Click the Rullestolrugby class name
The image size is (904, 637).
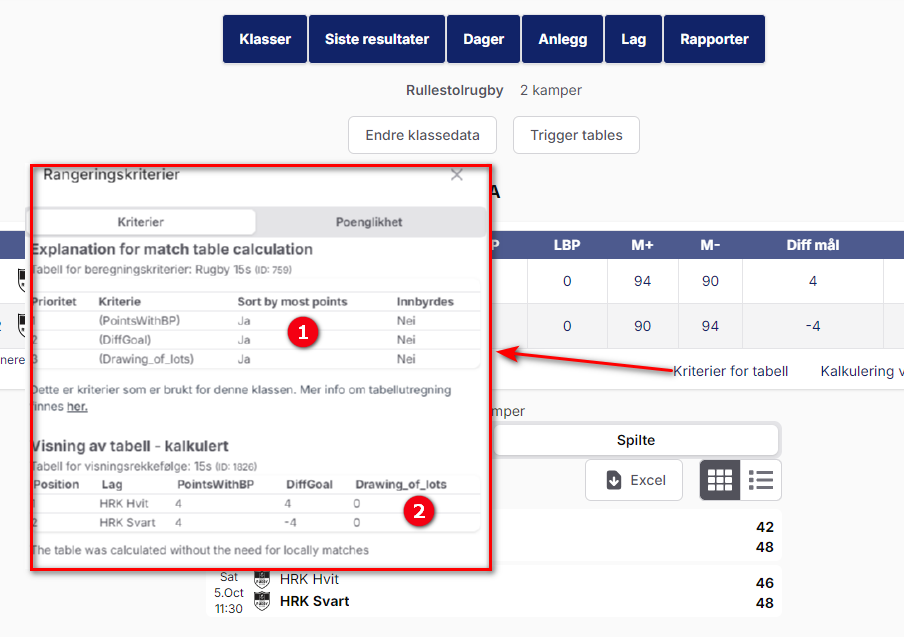click(x=454, y=91)
